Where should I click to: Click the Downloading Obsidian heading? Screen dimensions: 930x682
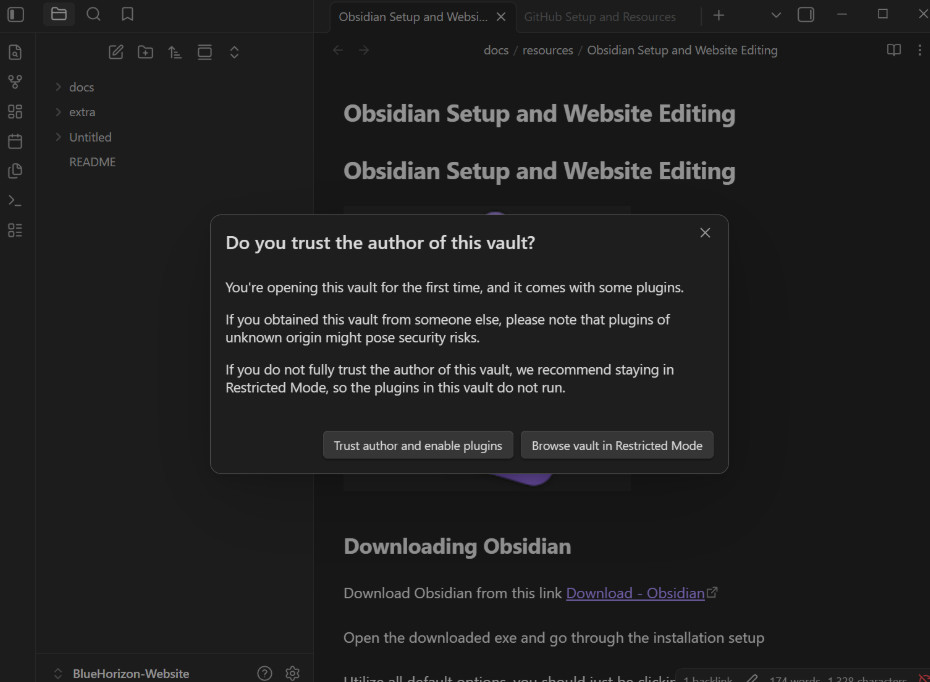[457, 546]
